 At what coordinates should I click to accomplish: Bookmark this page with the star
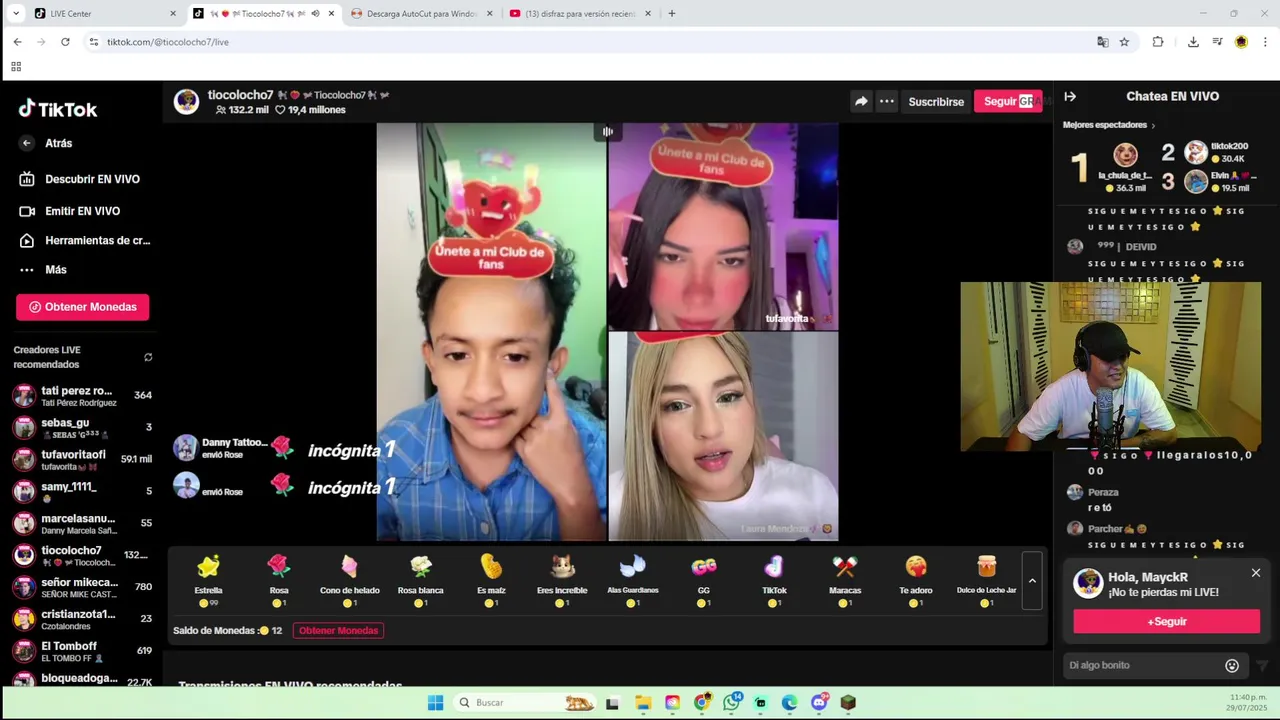pos(1124,42)
